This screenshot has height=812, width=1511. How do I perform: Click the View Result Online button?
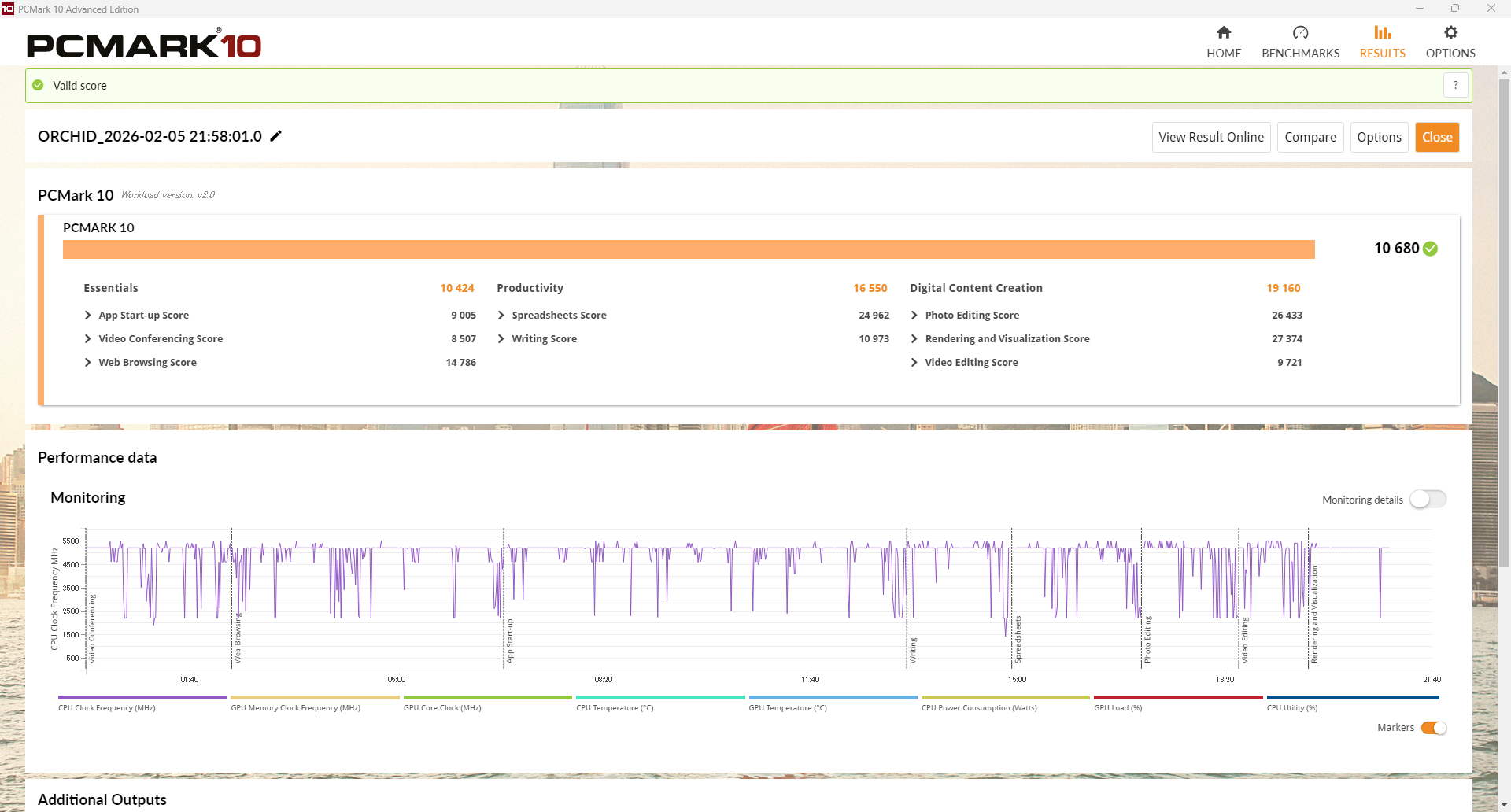point(1210,137)
